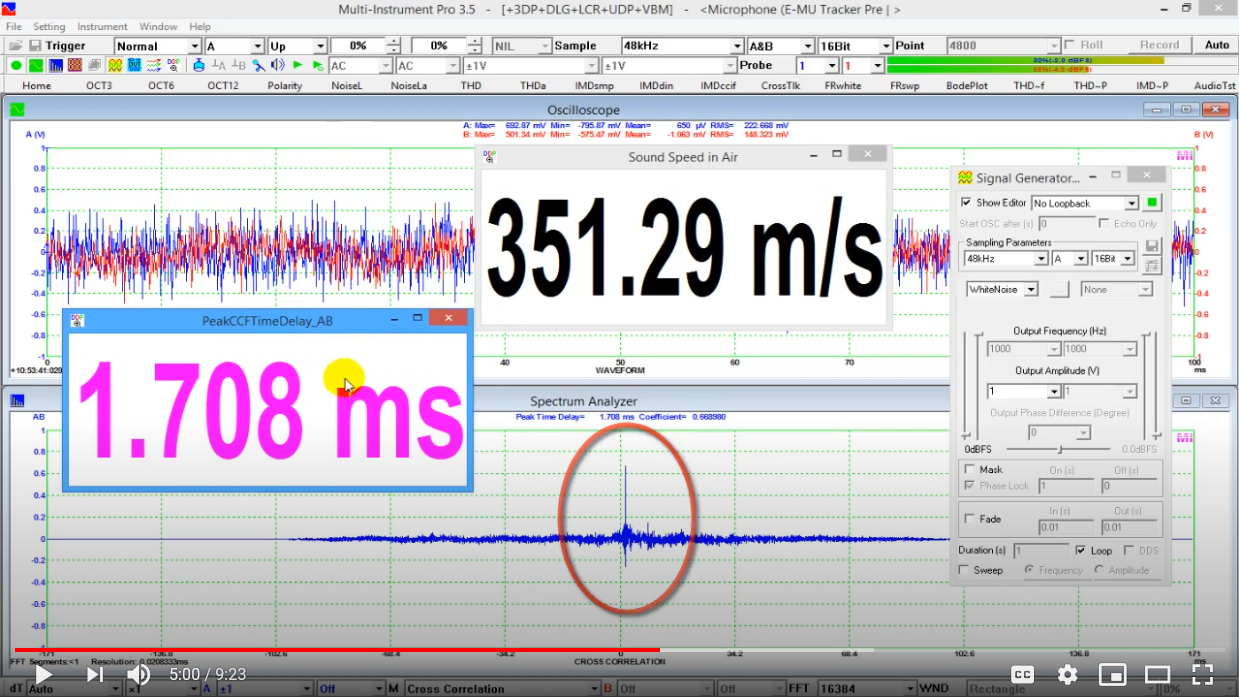Mute the video with volume icon

[x=139, y=674]
